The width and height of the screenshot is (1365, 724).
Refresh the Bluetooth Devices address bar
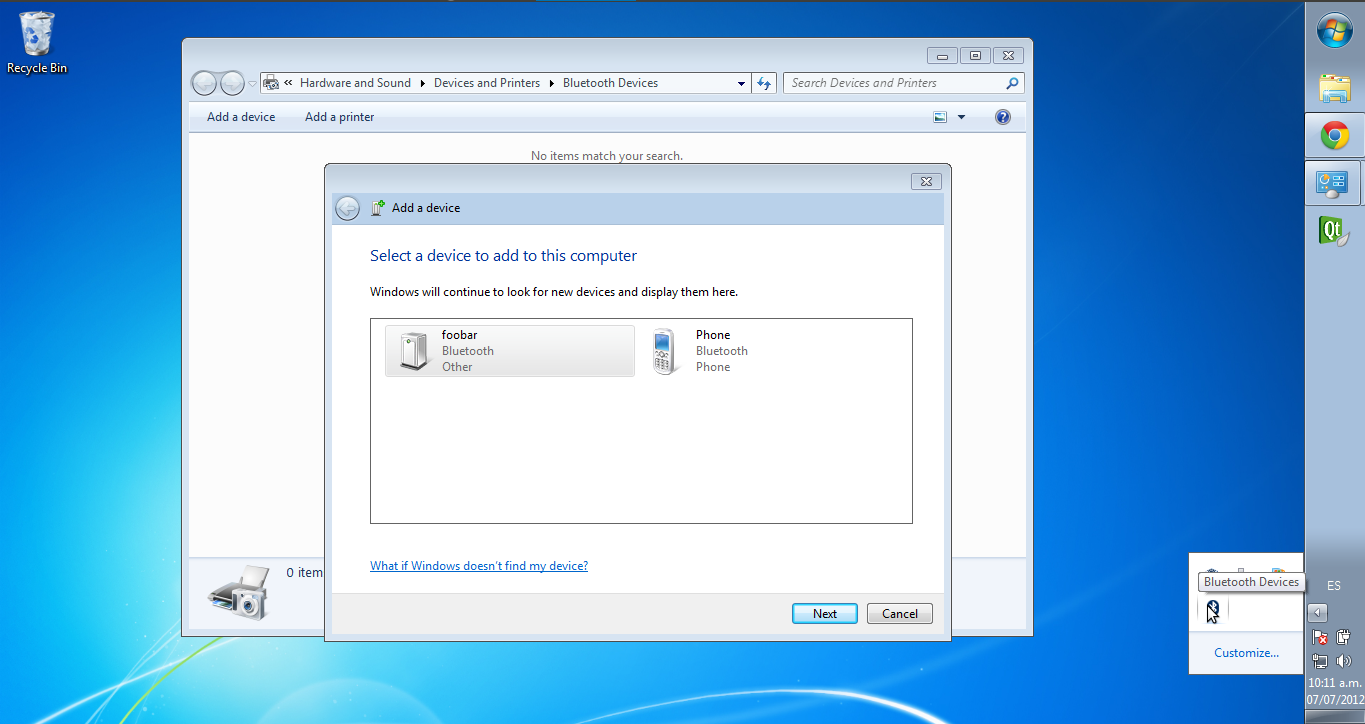(763, 82)
